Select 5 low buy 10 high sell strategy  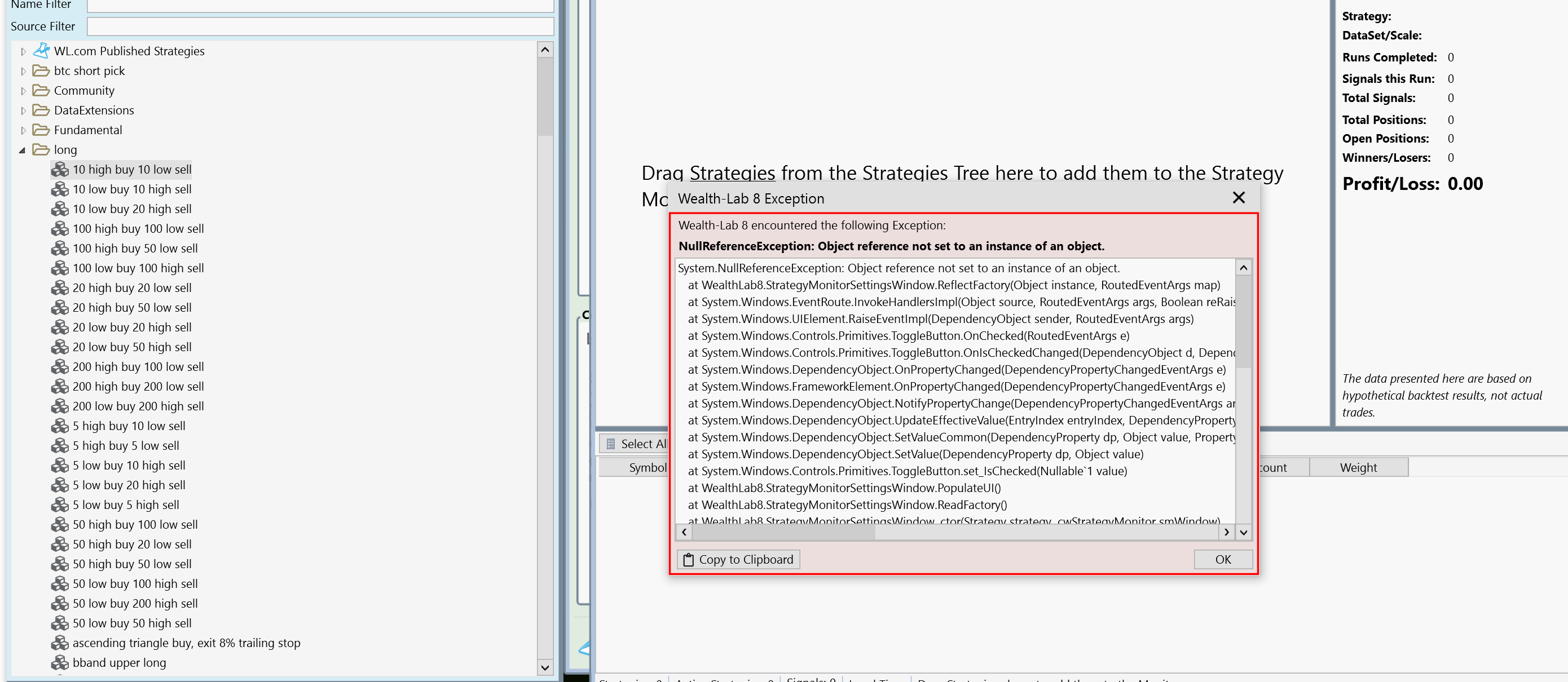129,466
